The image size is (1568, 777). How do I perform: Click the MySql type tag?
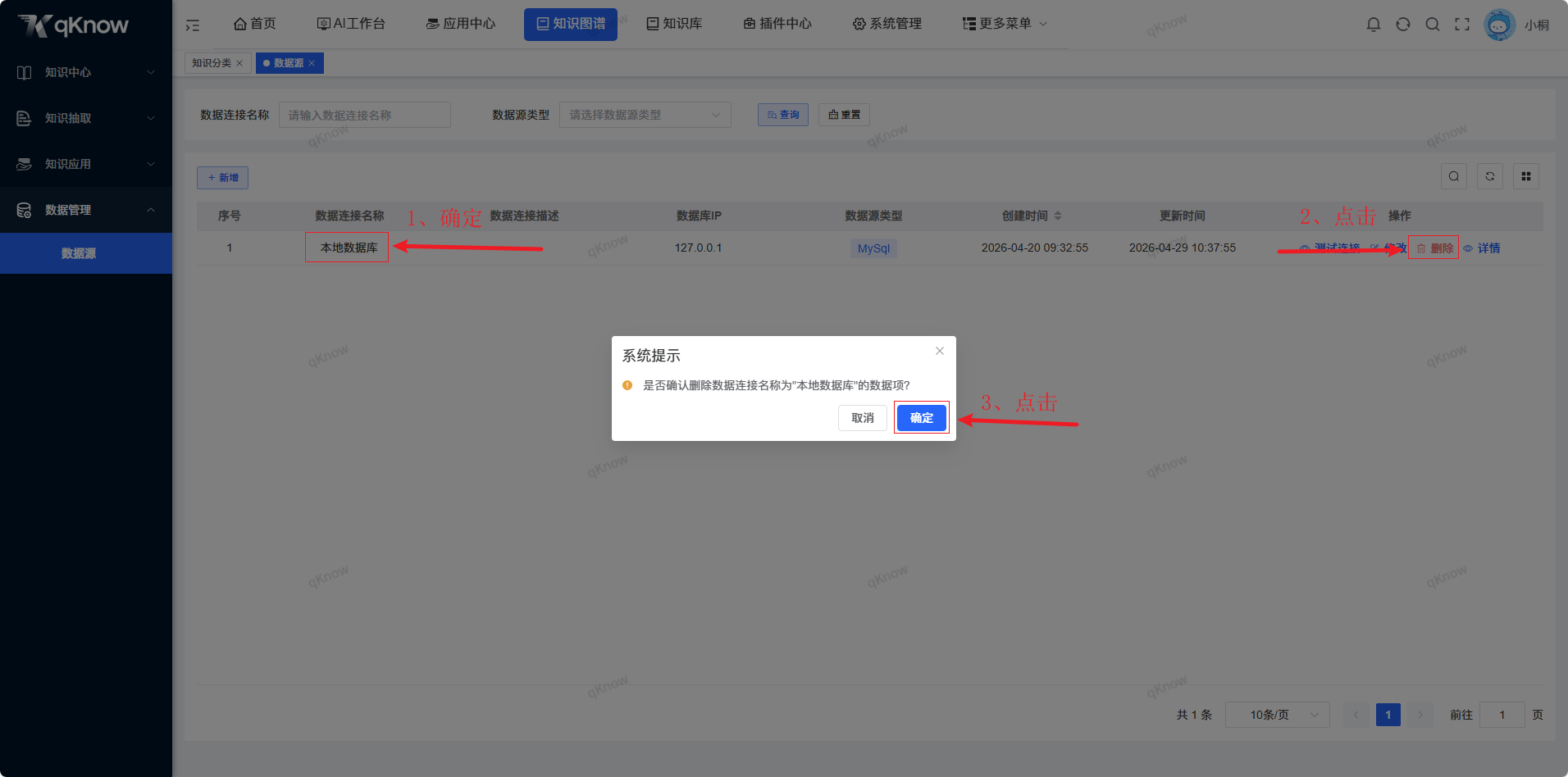click(873, 248)
